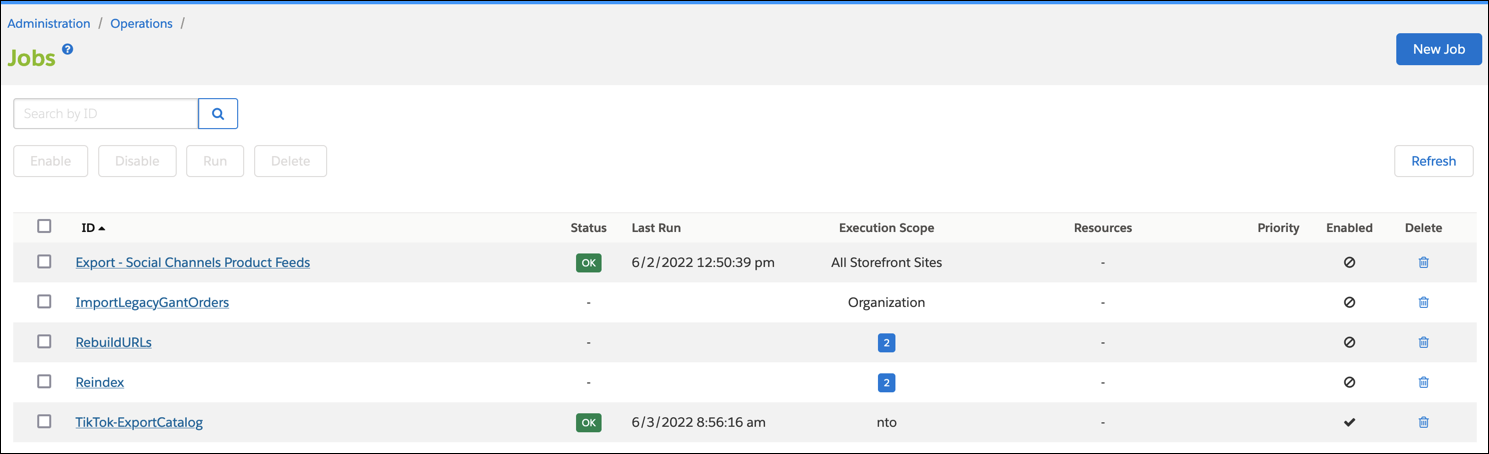Navigate to Operations breadcrumb
This screenshot has height=454, width=1489.
141,23
